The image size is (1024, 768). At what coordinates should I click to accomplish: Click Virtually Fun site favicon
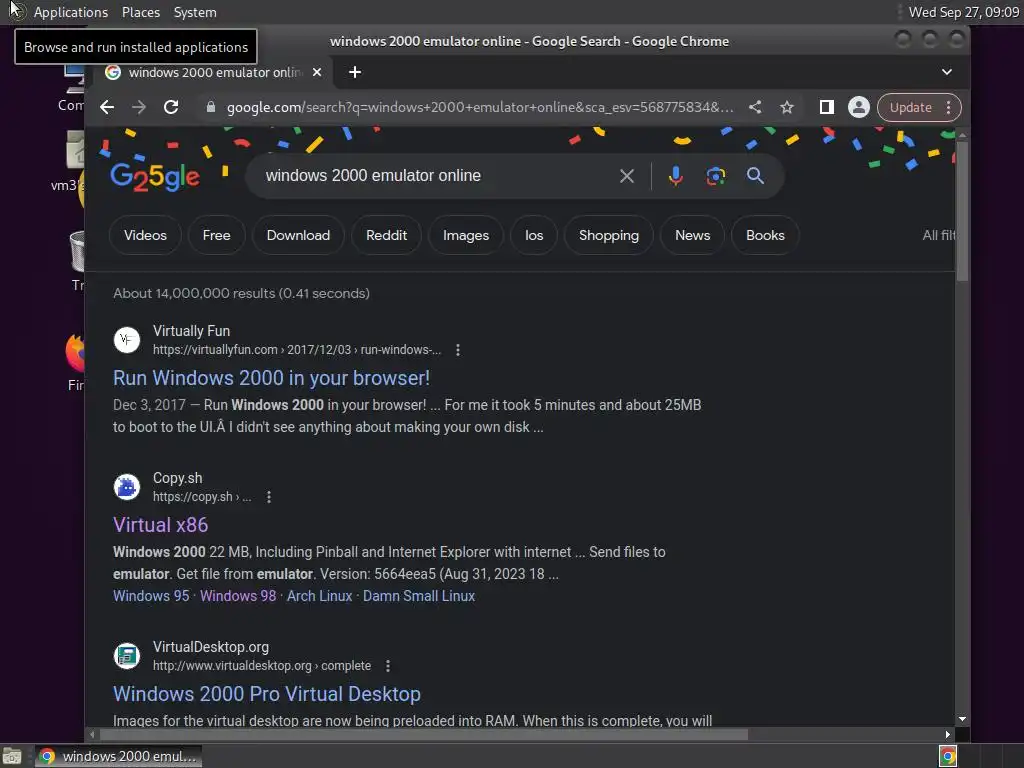(x=127, y=340)
